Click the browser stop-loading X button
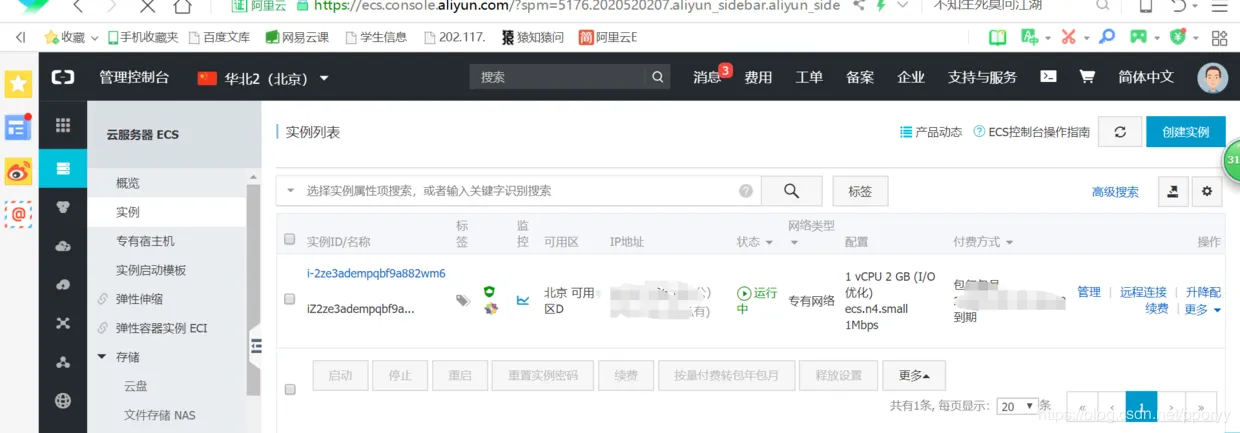Screen dimensions: 1240x433 (146, 7)
